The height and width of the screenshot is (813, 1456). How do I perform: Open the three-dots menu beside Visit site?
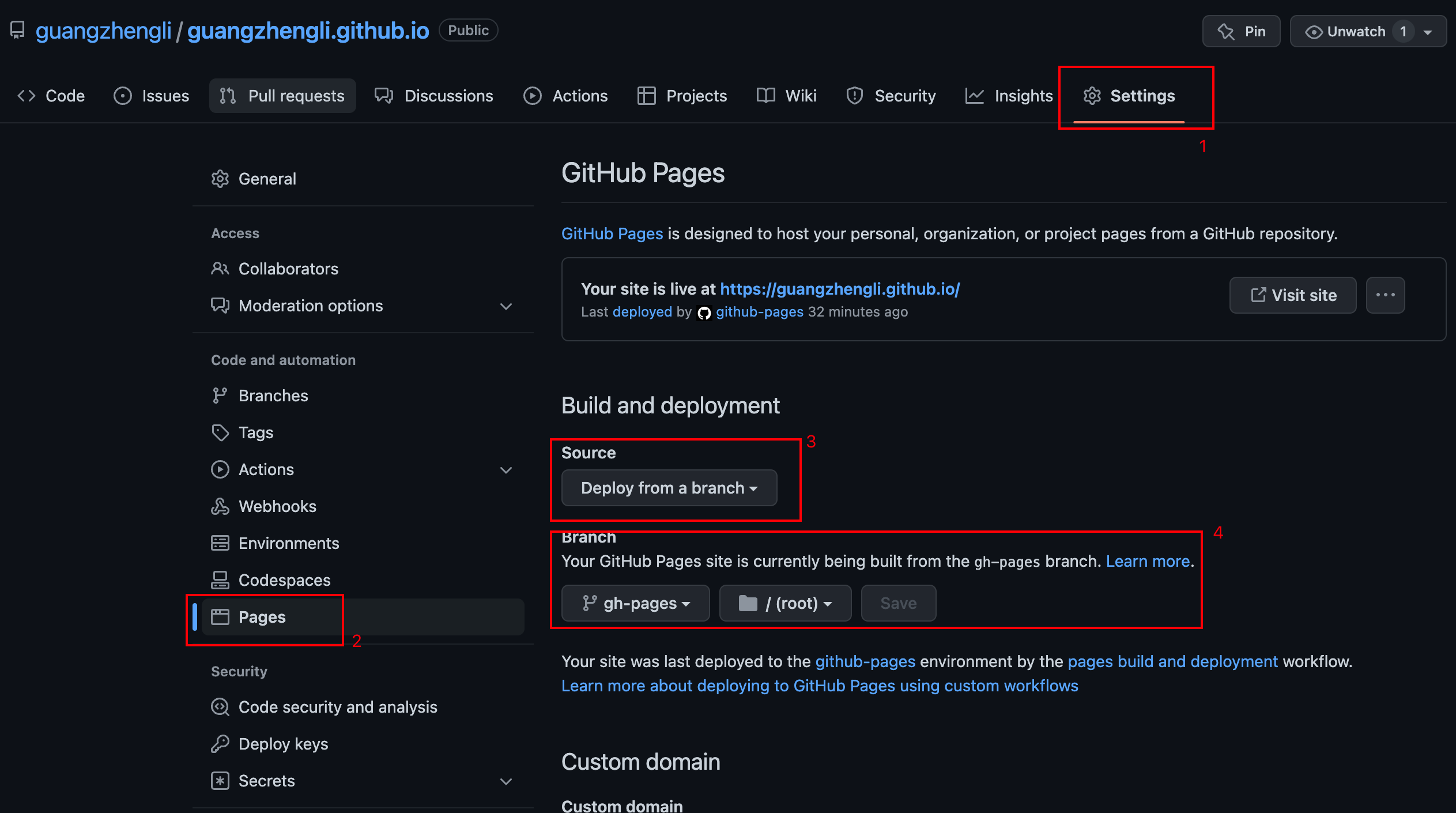click(1385, 295)
